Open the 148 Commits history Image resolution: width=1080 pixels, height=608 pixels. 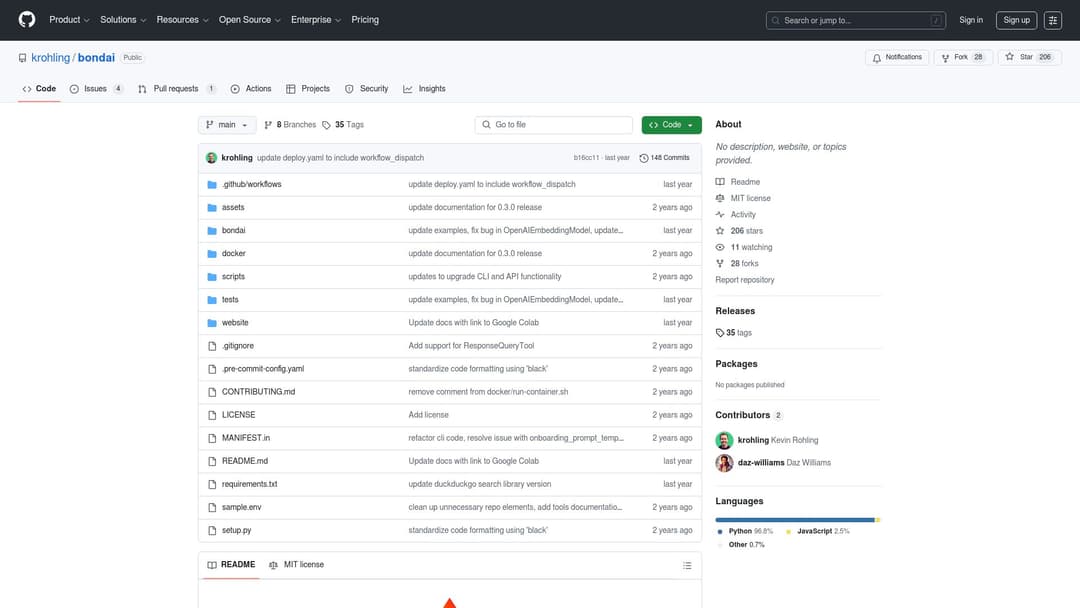coord(664,158)
